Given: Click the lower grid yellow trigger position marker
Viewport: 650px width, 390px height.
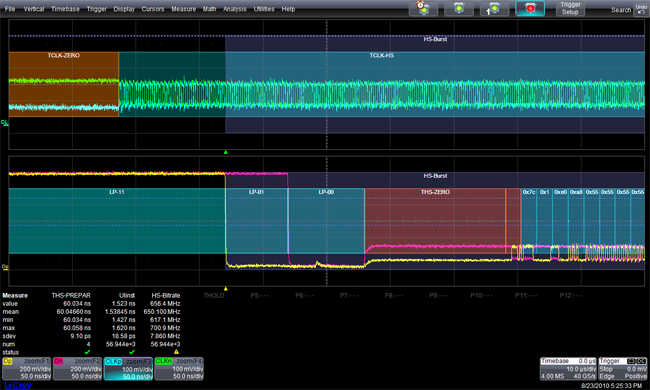Looking at the screenshot, I should click(226, 288).
